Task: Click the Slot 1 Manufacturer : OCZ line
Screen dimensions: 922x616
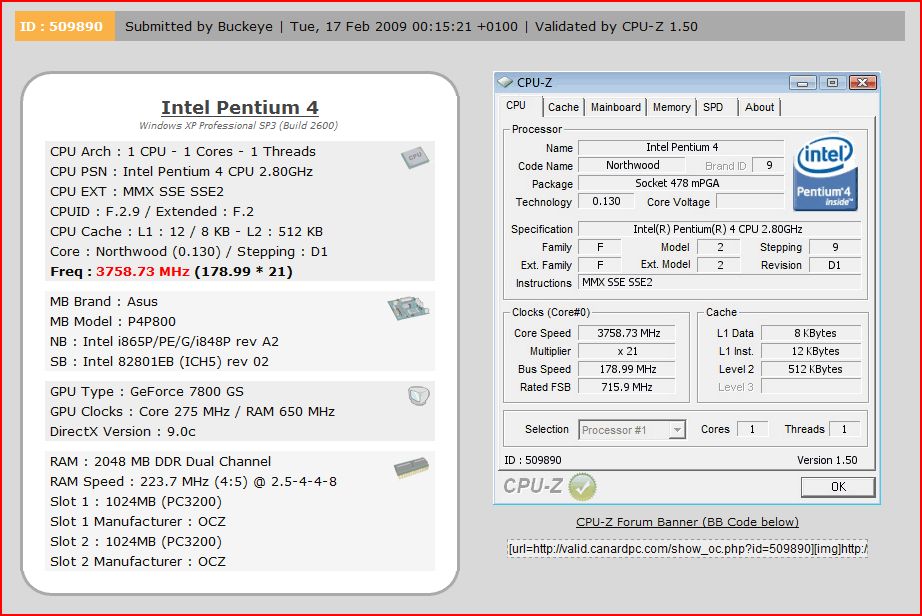Action: (138, 521)
